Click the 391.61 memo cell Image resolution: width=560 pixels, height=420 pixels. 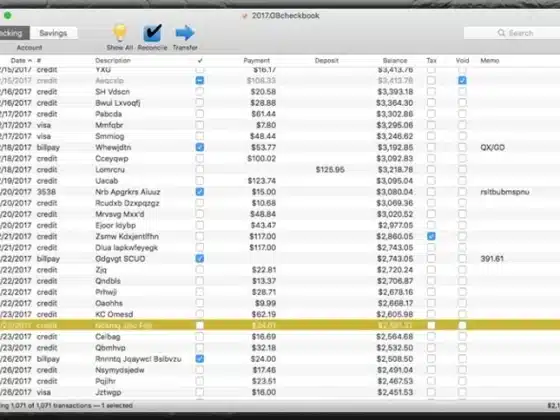(492, 259)
